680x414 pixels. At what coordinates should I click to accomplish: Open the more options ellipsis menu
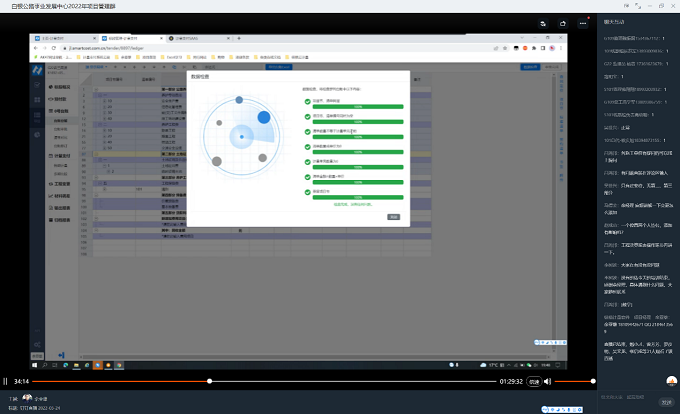583,22
